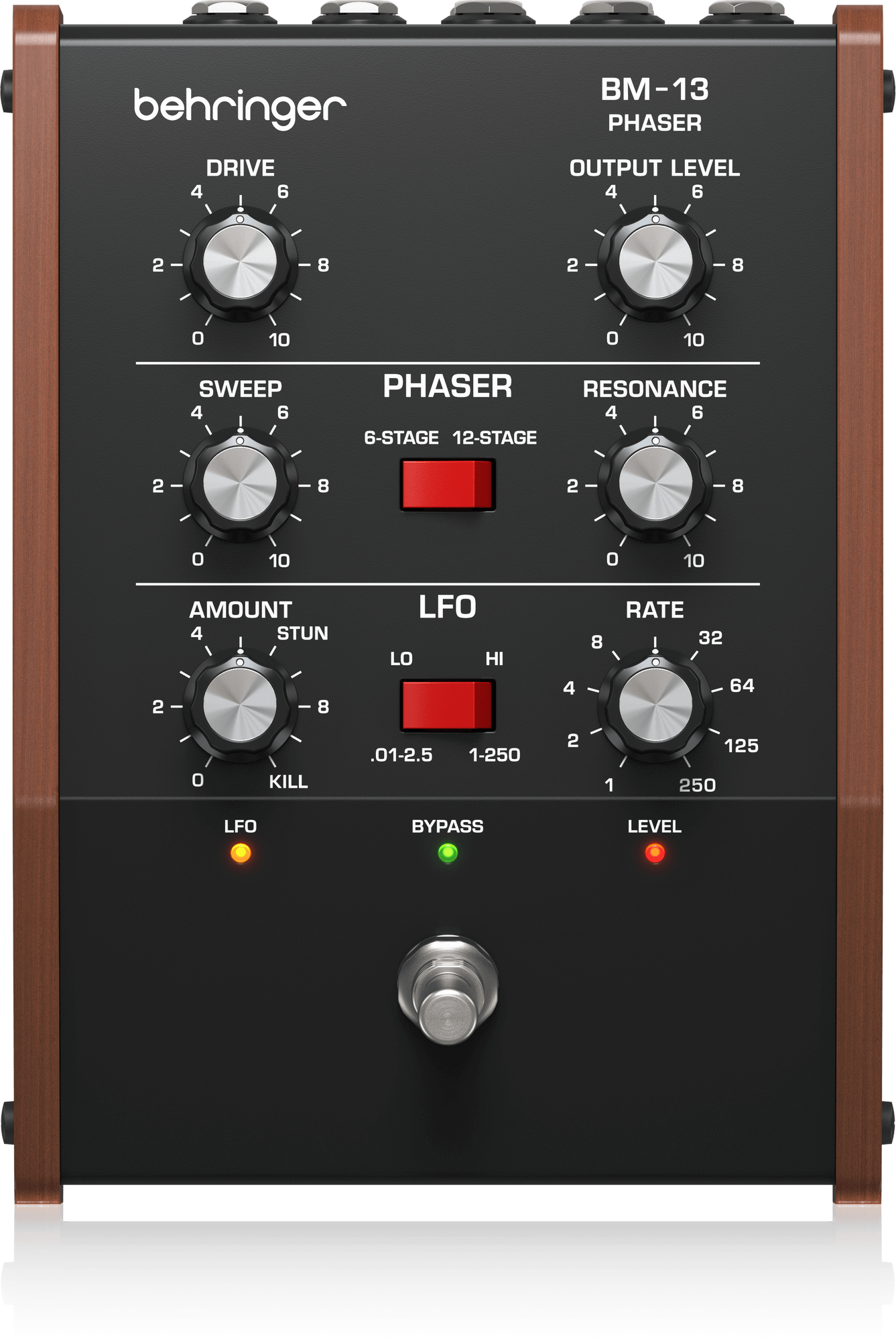Click the SWEEP knob

[x=240, y=483]
